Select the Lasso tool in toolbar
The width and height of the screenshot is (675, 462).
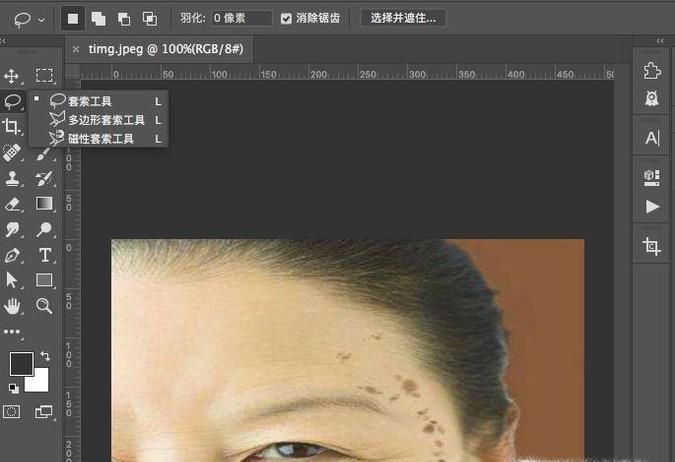pyautogui.click(x=12, y=102)
